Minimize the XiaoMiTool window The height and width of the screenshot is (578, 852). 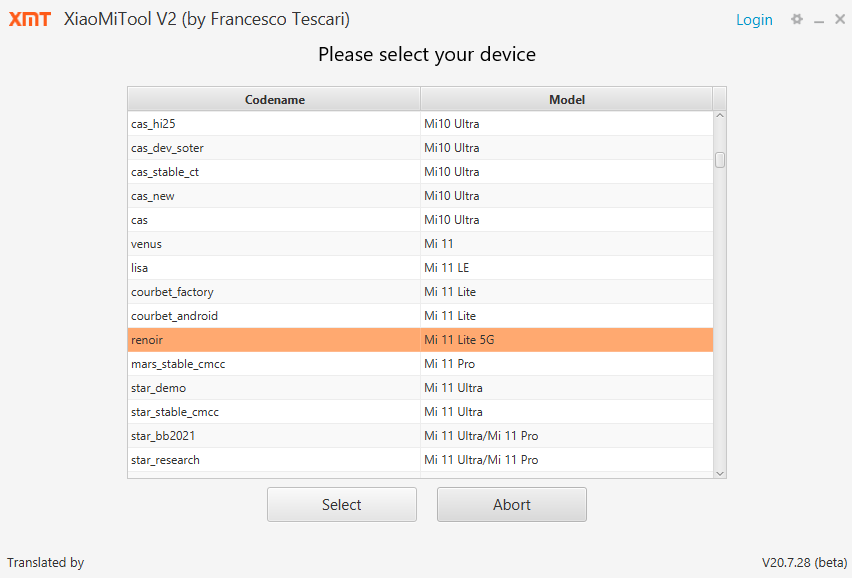pos(819,20)
